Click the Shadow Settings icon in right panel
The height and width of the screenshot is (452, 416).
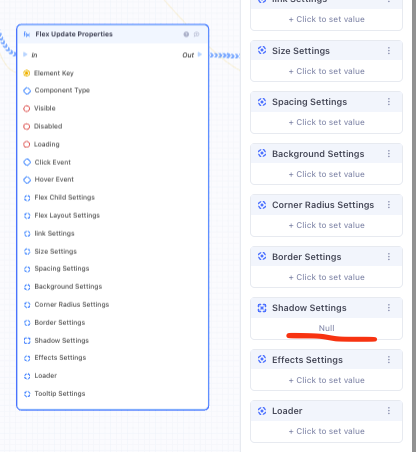pyautogui.click(x=262, y=308)
